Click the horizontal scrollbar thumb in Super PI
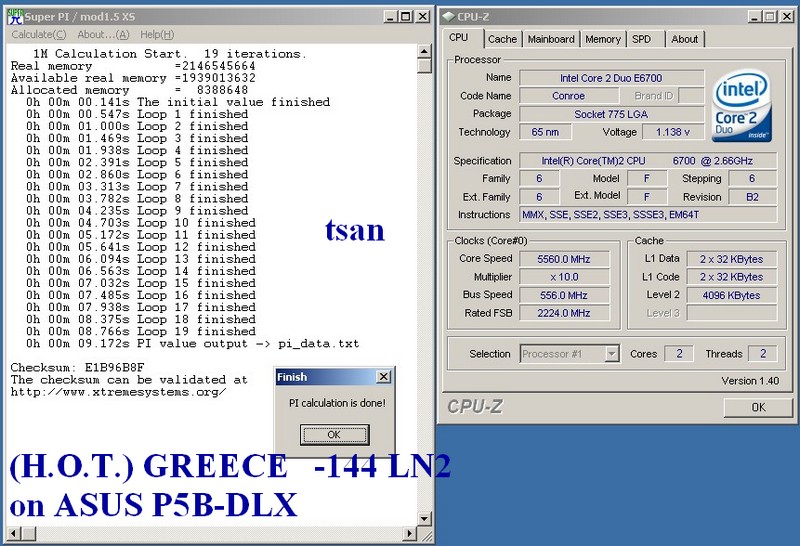The height and width of the screenshot is (546, 800). 28,534
